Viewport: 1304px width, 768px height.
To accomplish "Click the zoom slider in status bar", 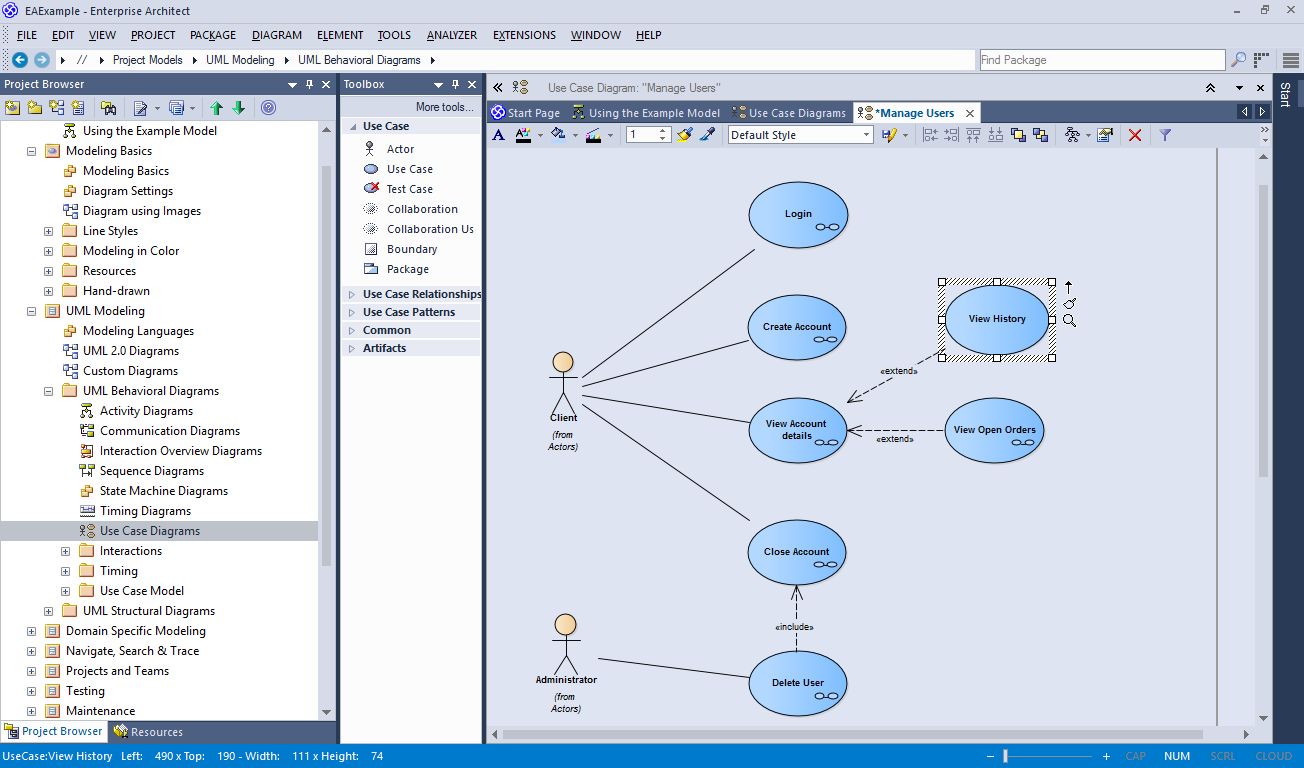I will pos(1007,757).
